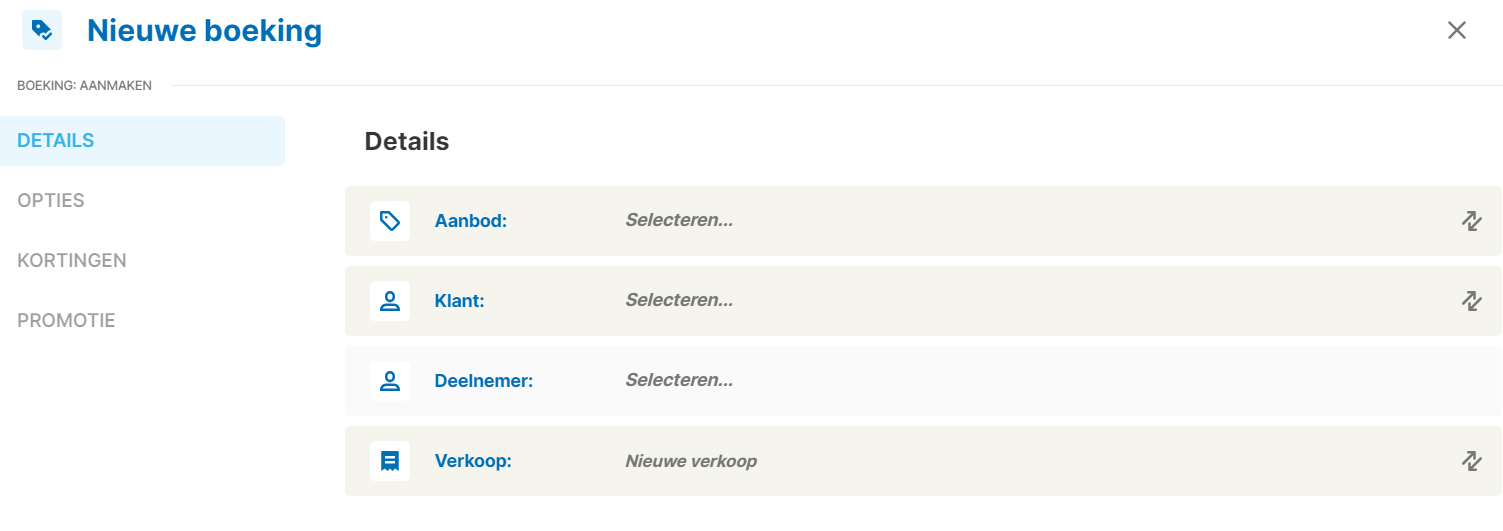Click the Verkoop receipt icon
Image resolution: width=1503 pixels, height=531 pixels.
(390, 461)
